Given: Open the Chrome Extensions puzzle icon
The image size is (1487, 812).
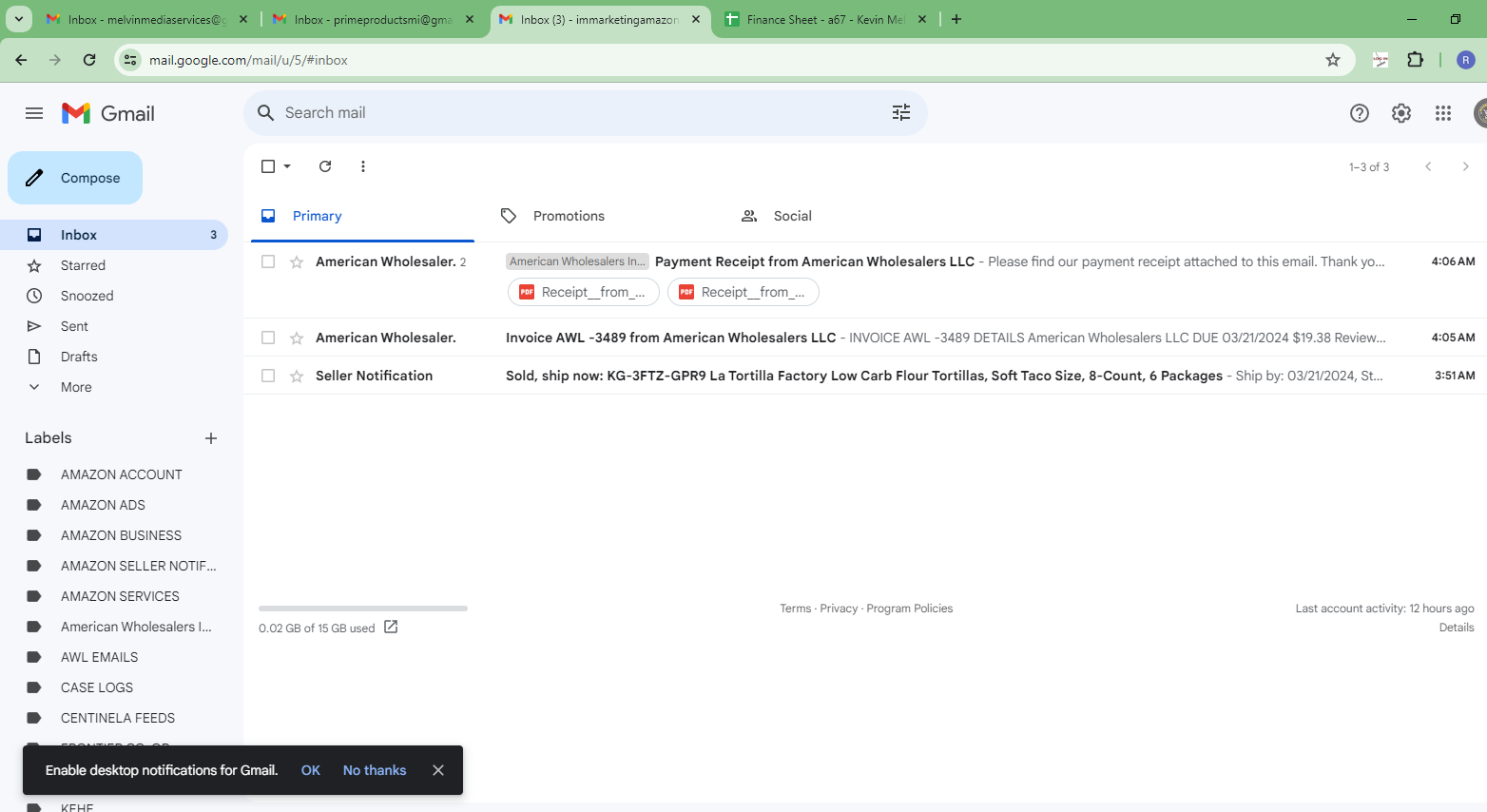Looking at the screenshot, I should [x=1416, y=60].
